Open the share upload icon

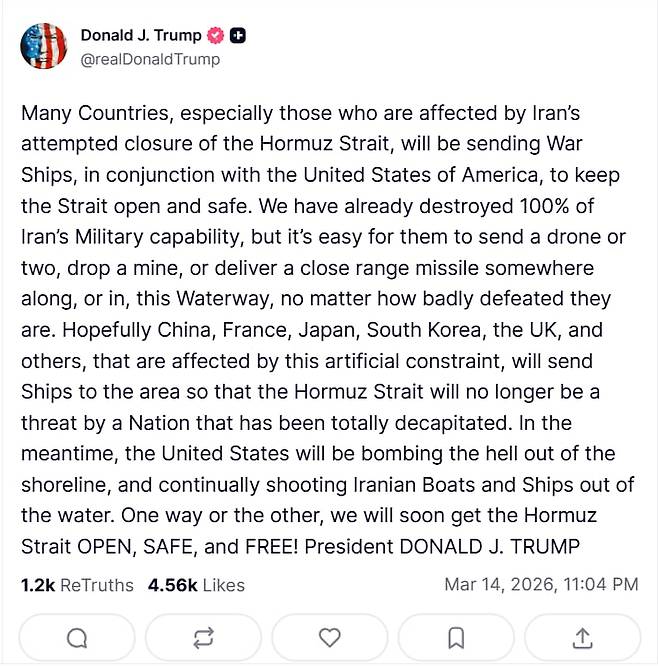pos(583,637)
